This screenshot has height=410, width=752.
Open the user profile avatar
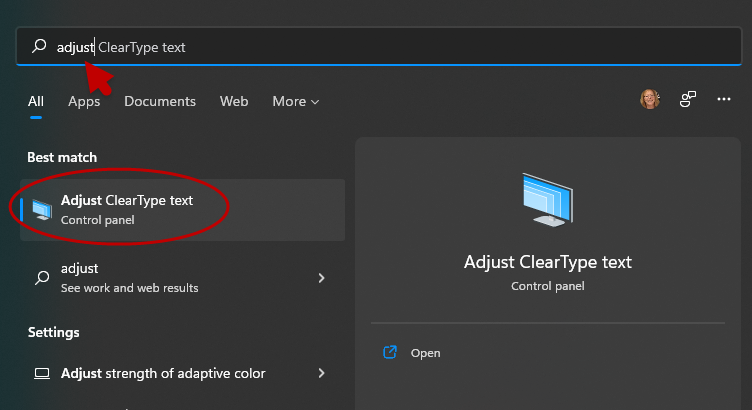(x=650, y=99)
